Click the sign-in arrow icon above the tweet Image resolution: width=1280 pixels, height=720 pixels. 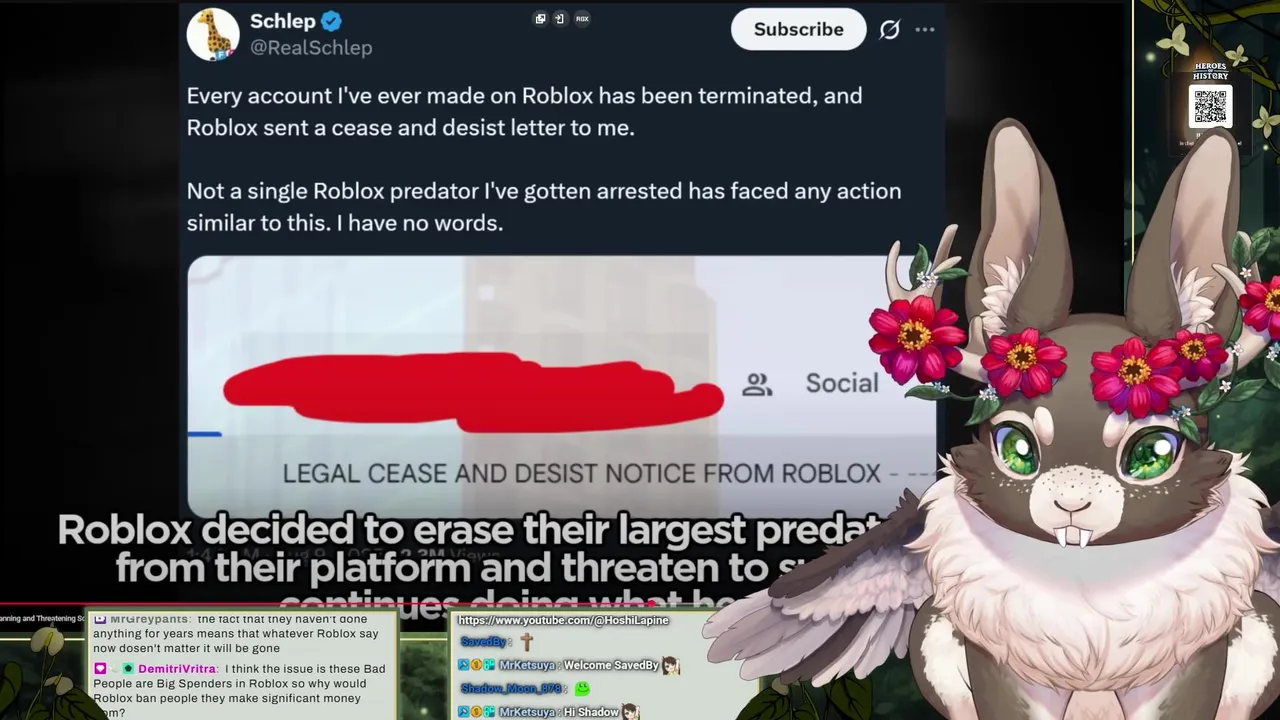pos(559,18)
